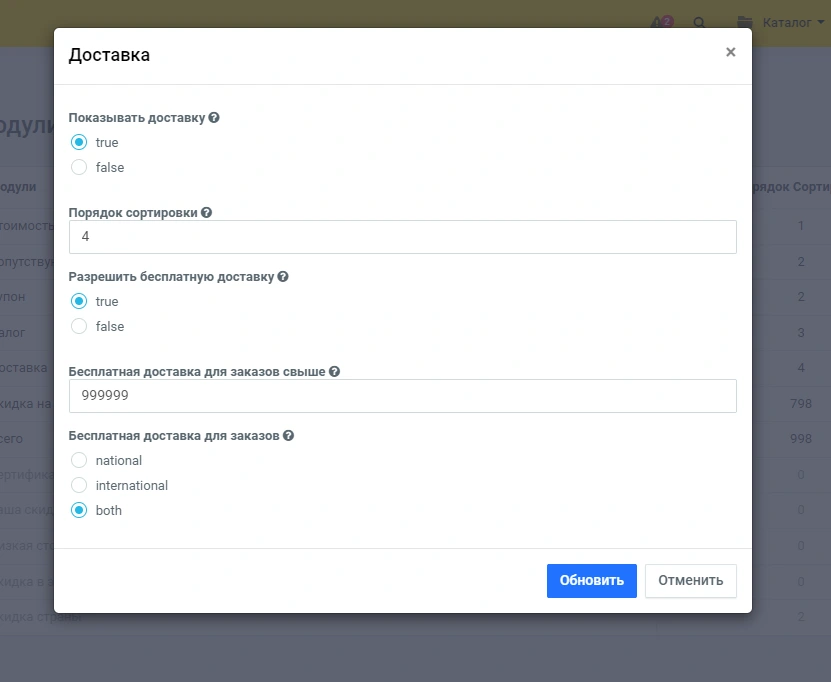This screenshot has height=682, width=831.
Task: Focus the free delivery threshold field with 999999
Action: click(402, 396)
